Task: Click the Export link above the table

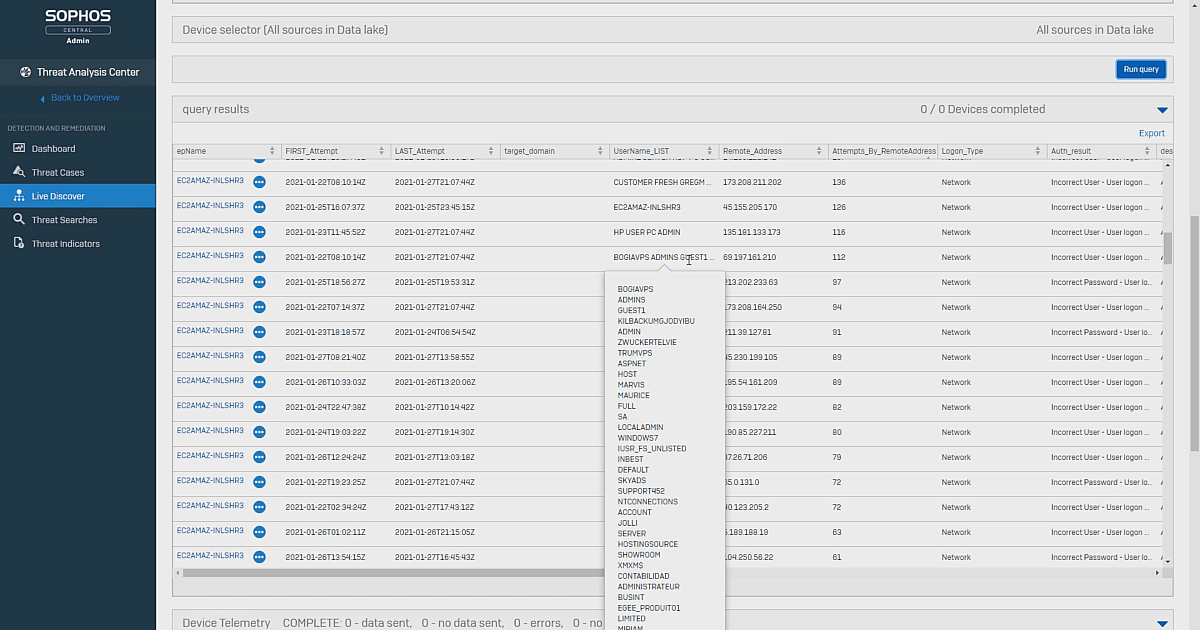Action: (x=1151, y=132)
